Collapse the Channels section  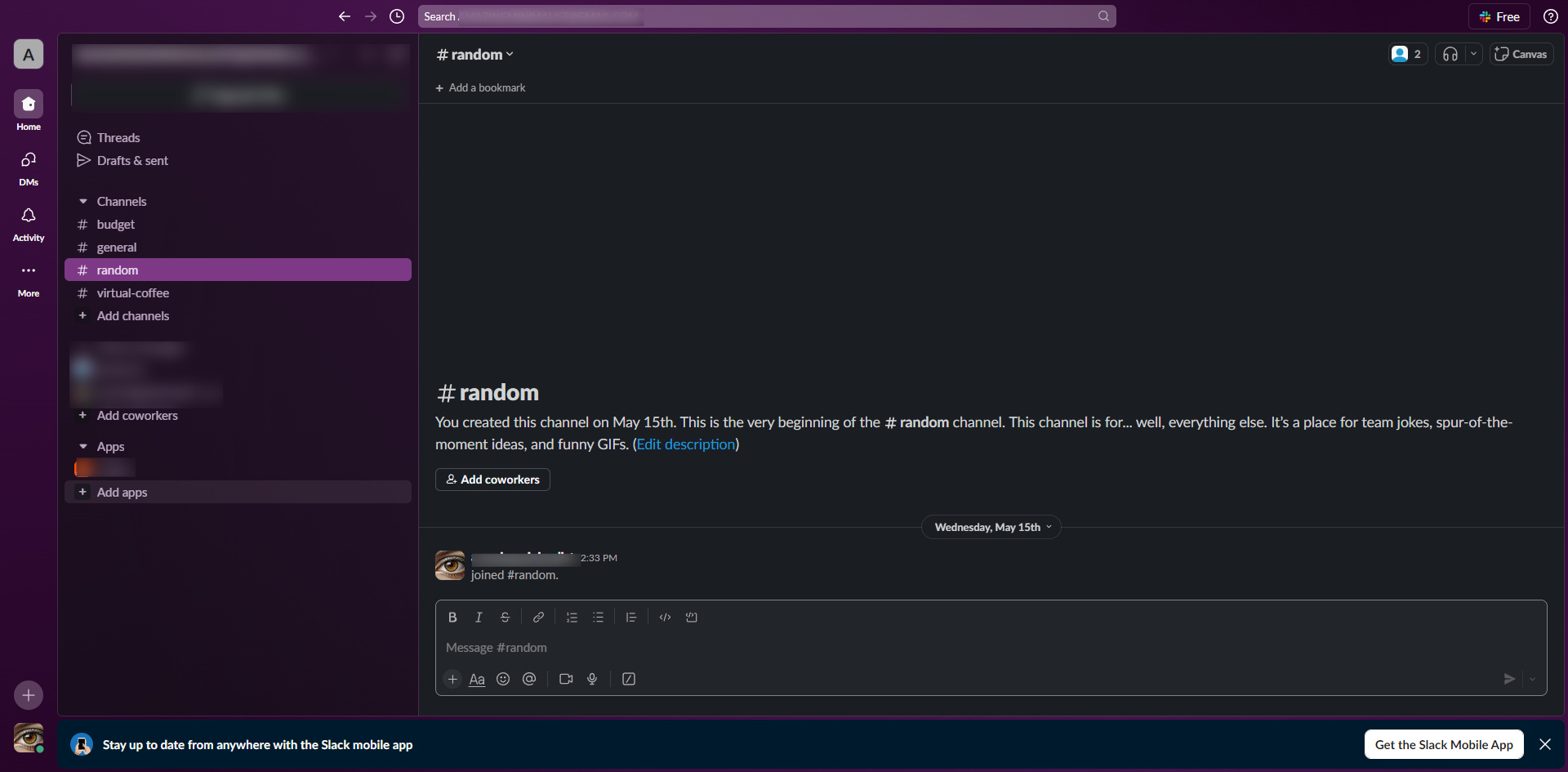coord(82,202)
